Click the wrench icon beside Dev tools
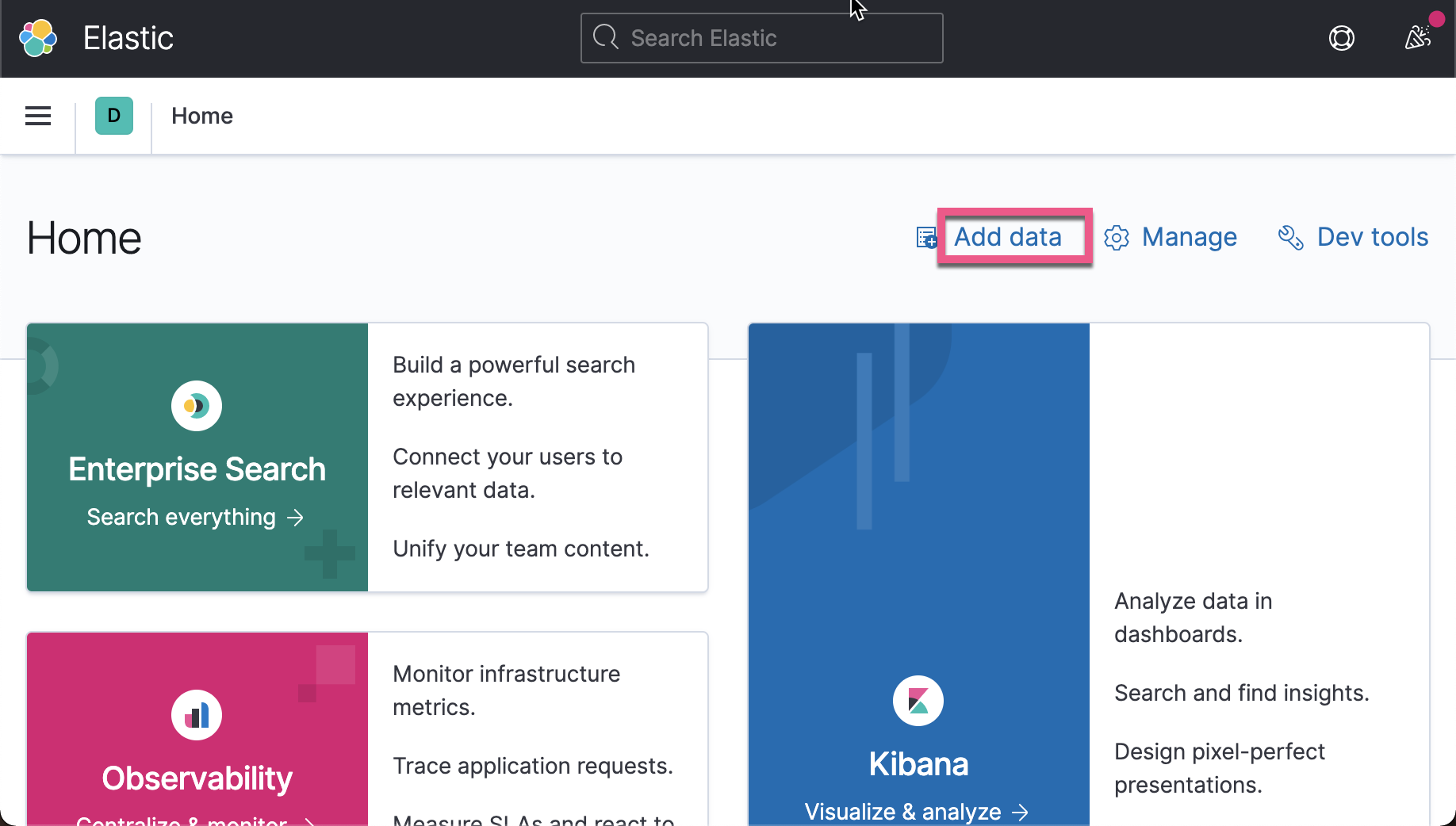 [1289, 237]
